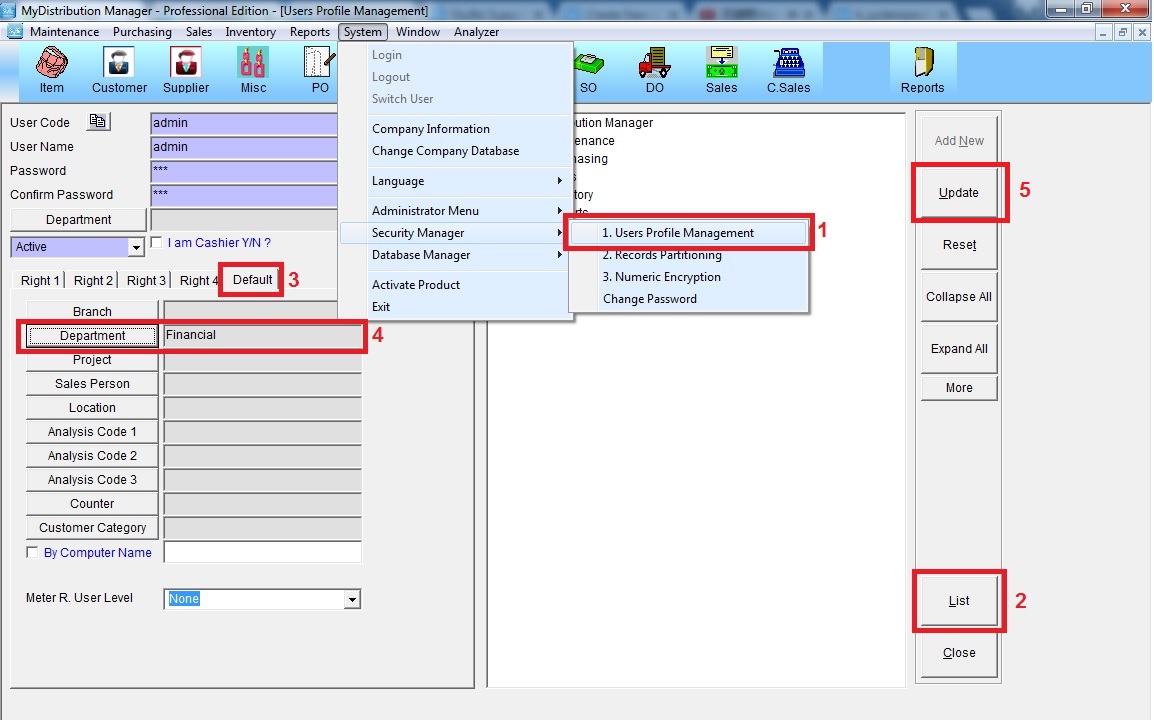Select Users Profile Management menu item
Screen dimensions: 1154x720
click(x=684, y=233)
